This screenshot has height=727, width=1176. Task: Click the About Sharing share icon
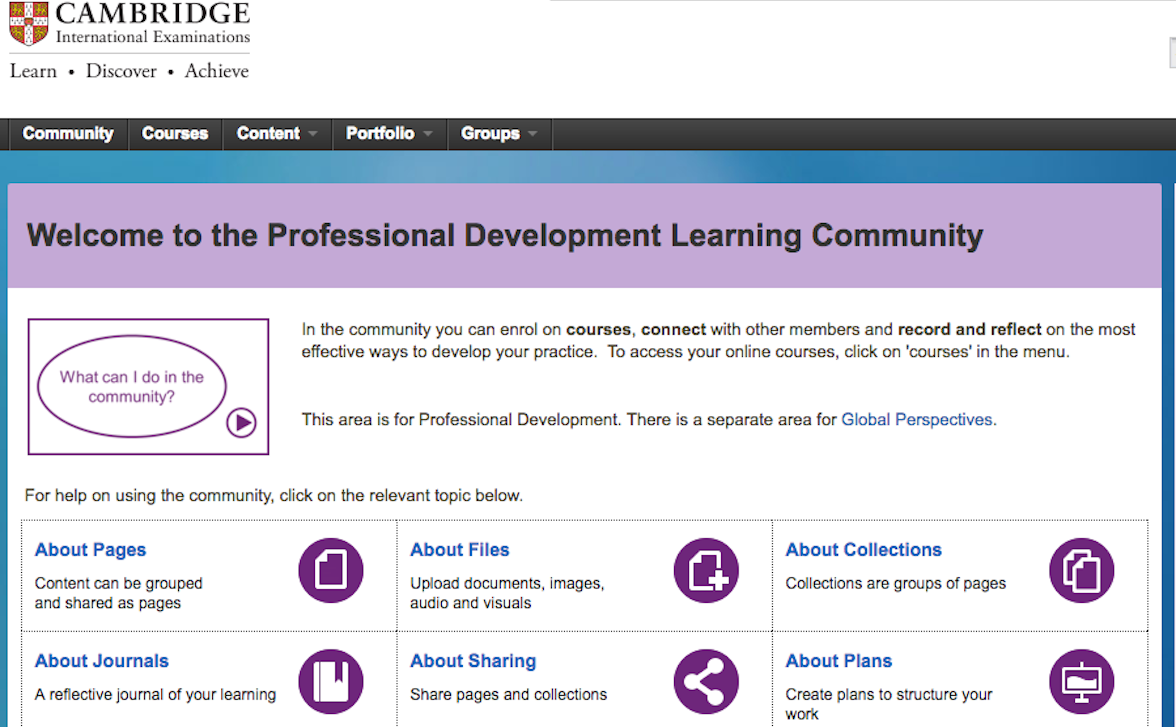pos(706,681)
